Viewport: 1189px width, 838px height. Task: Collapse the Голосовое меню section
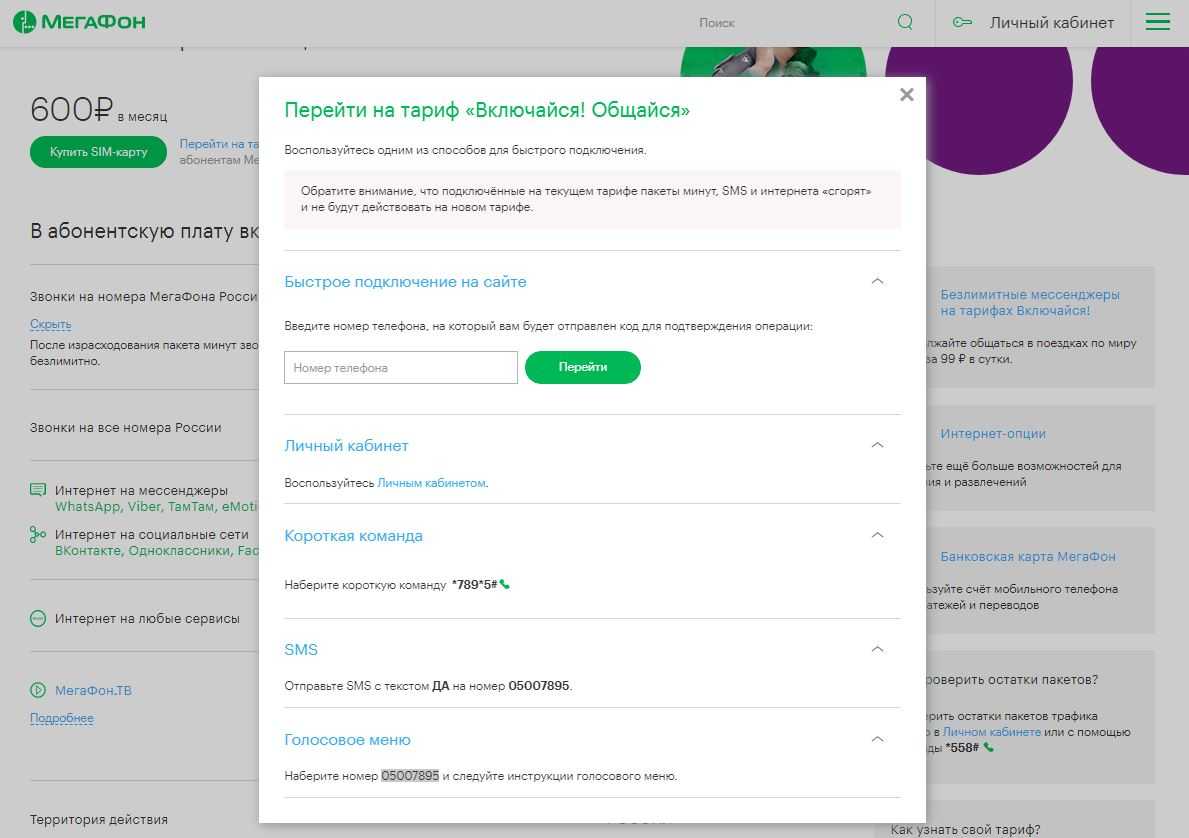877,739
